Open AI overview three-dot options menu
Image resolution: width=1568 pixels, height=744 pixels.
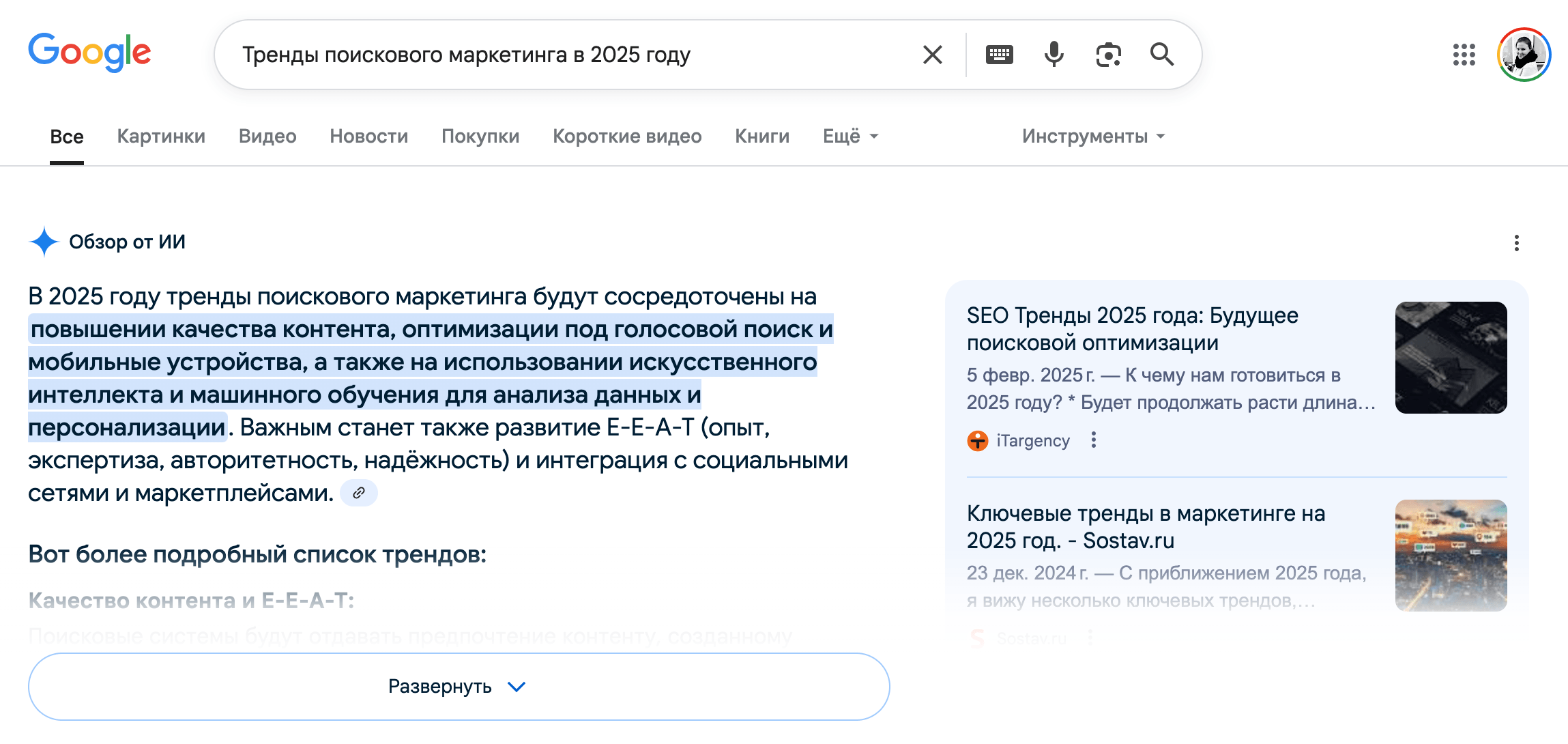pos(1516,243)
